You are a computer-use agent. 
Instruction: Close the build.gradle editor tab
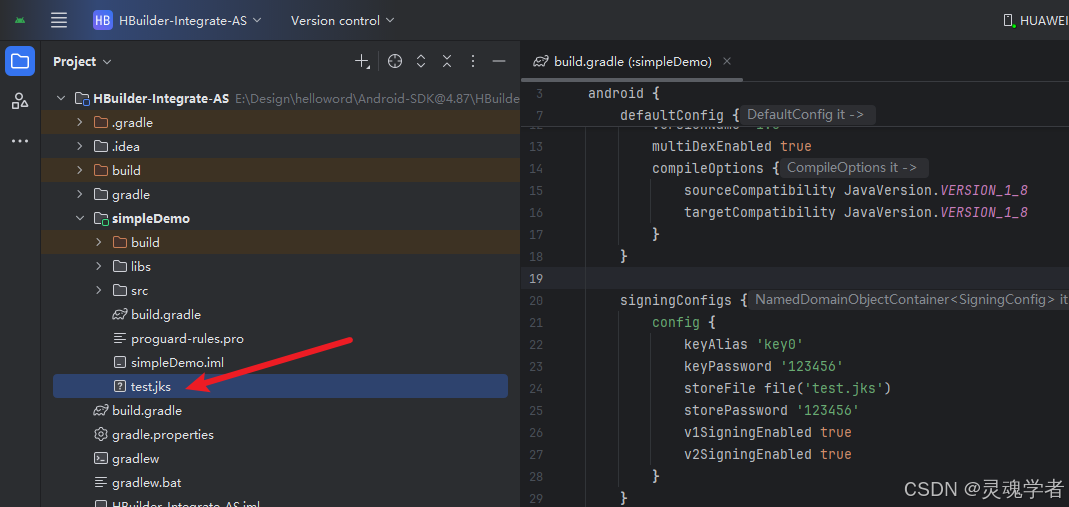point(727,61)
